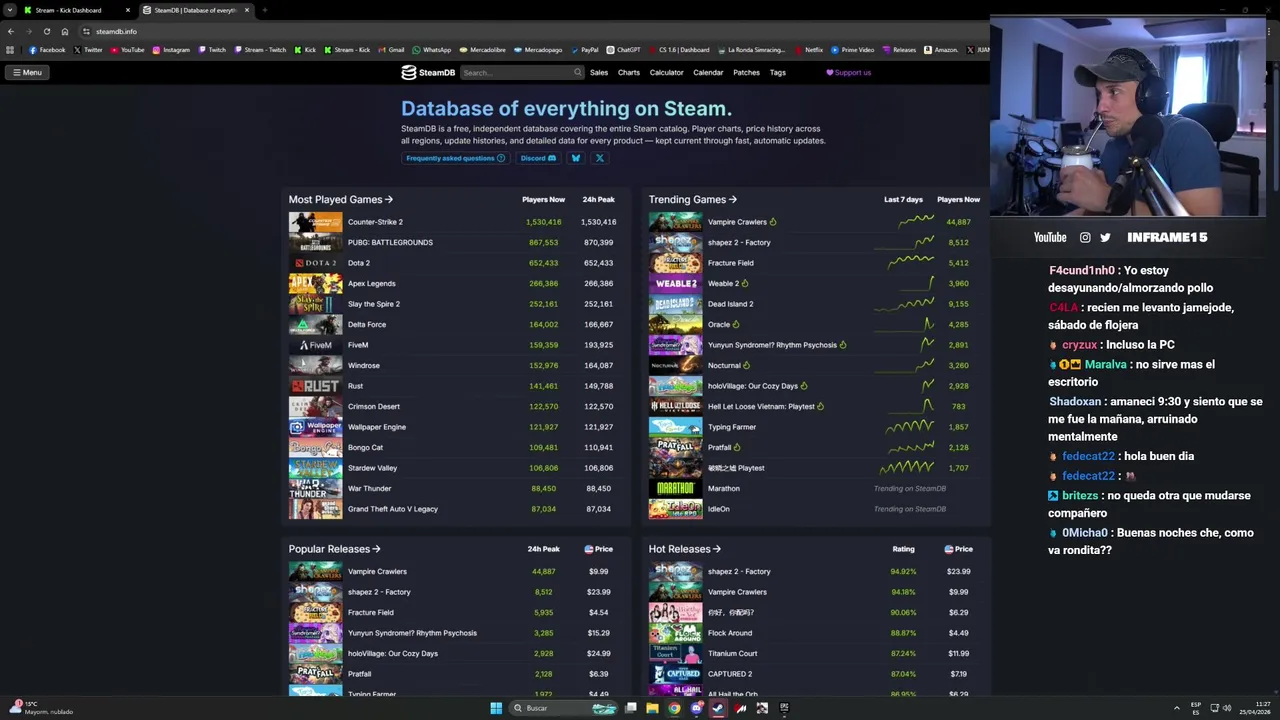
Task: Open the Discord link button
Action: (538, 158)
